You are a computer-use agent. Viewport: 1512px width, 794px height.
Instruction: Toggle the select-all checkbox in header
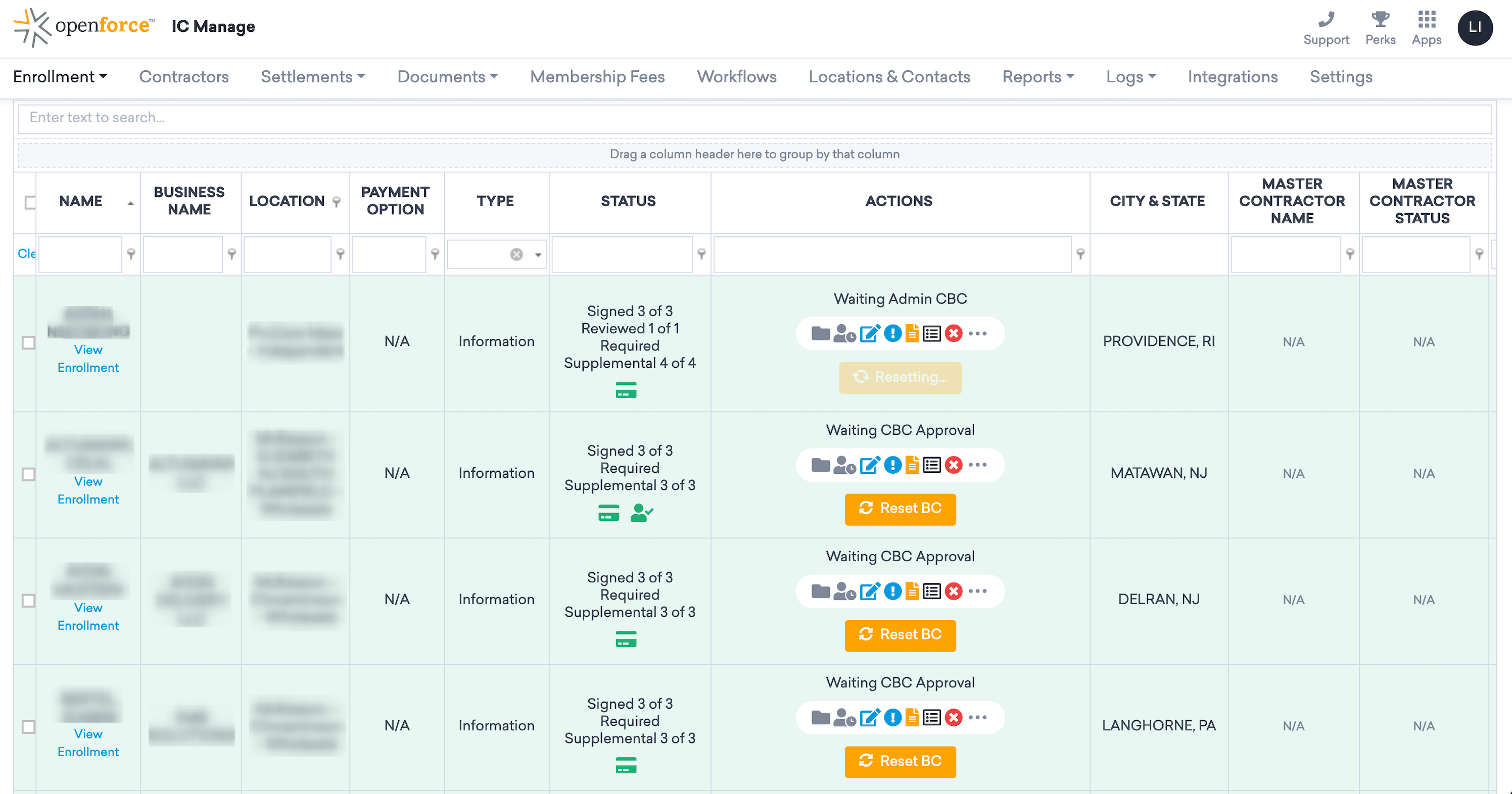[29, 203]
